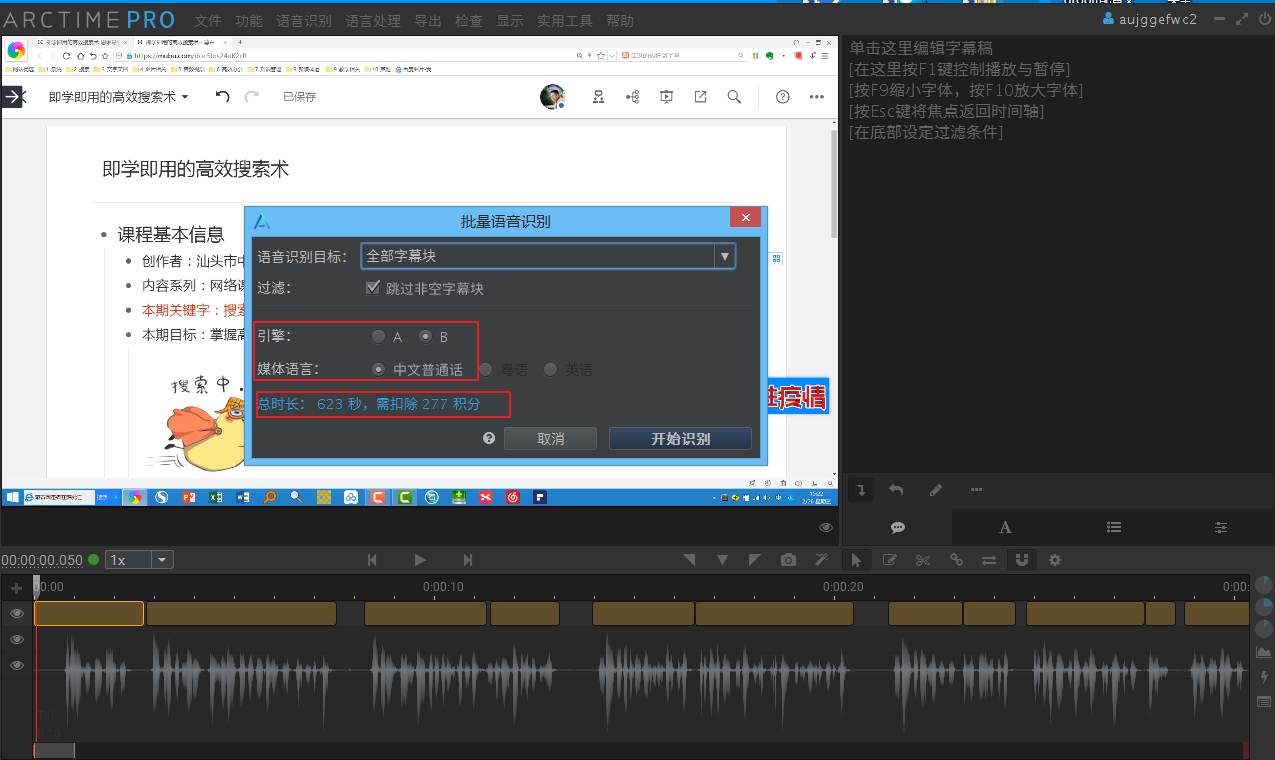The image size is (1275, 760).
Task: Click the pencil edit icon in right panel
Action: pyautogui.click(x=935, y=490)
